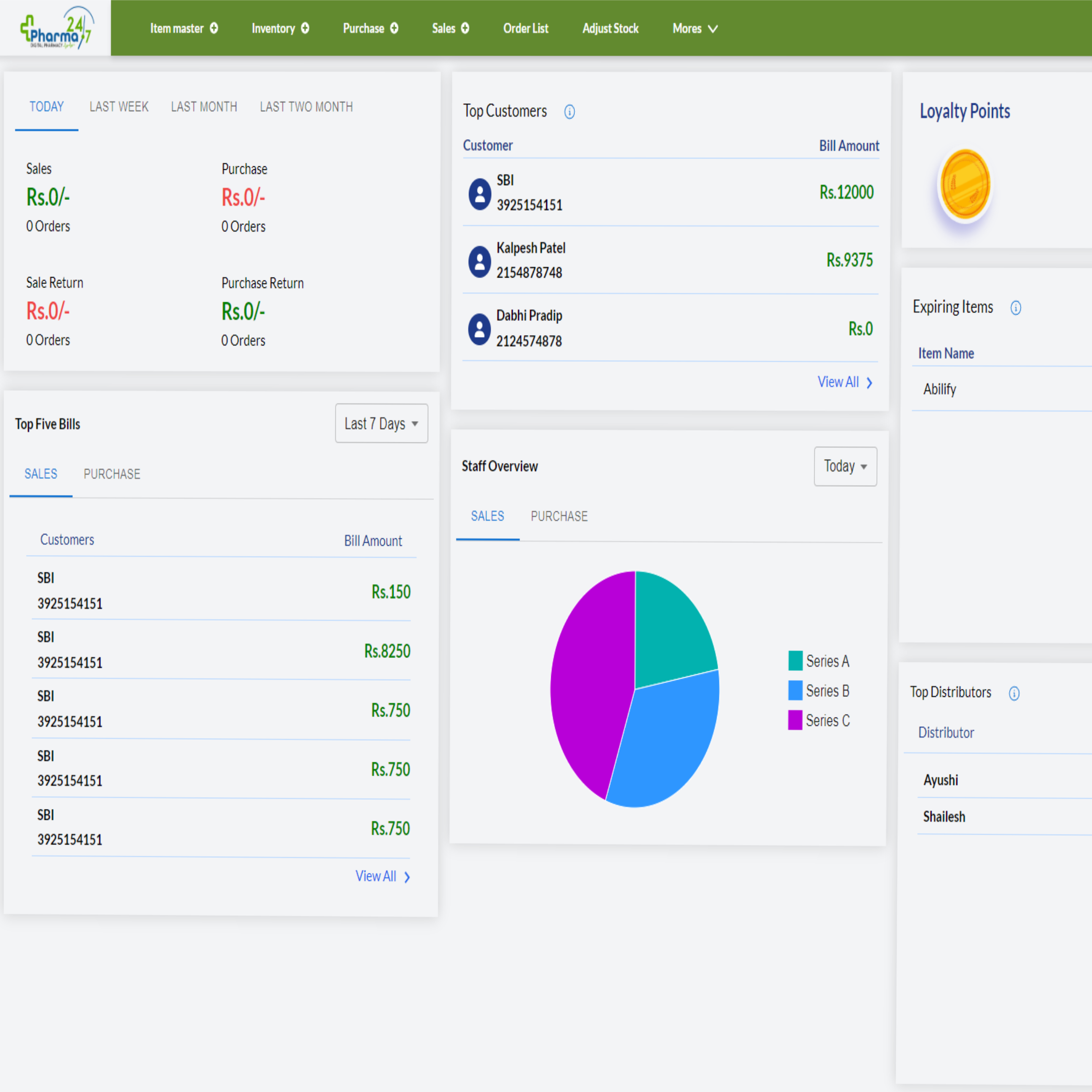Toggle Series C legend swatch
Screen dimensions: 1092x1092
pos(795,720)
